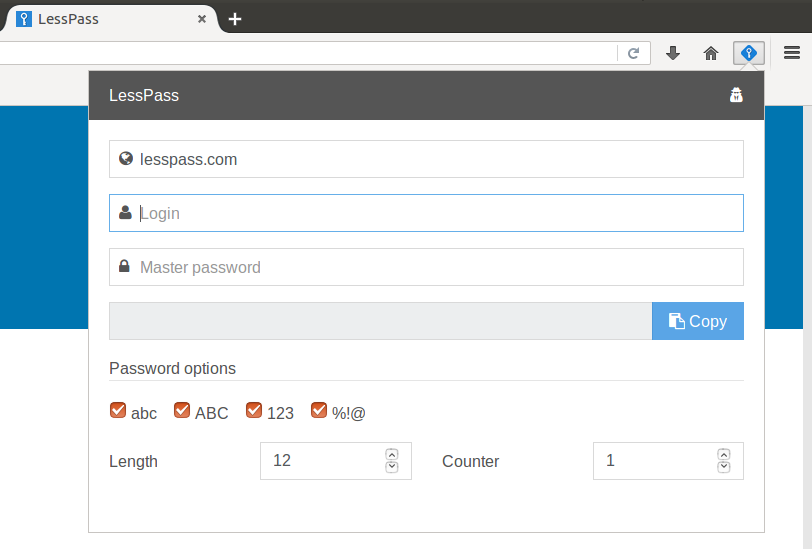Select the LessPass browser tab
The image size is (812, 549).
pos(110,19)
